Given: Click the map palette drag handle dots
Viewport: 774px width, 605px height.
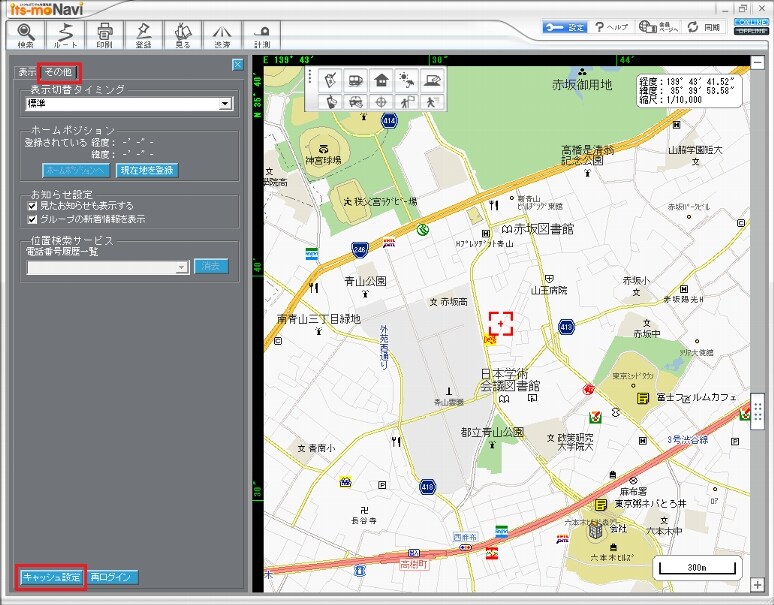Looking at the screenshot, I should click(x=310, y=77).
